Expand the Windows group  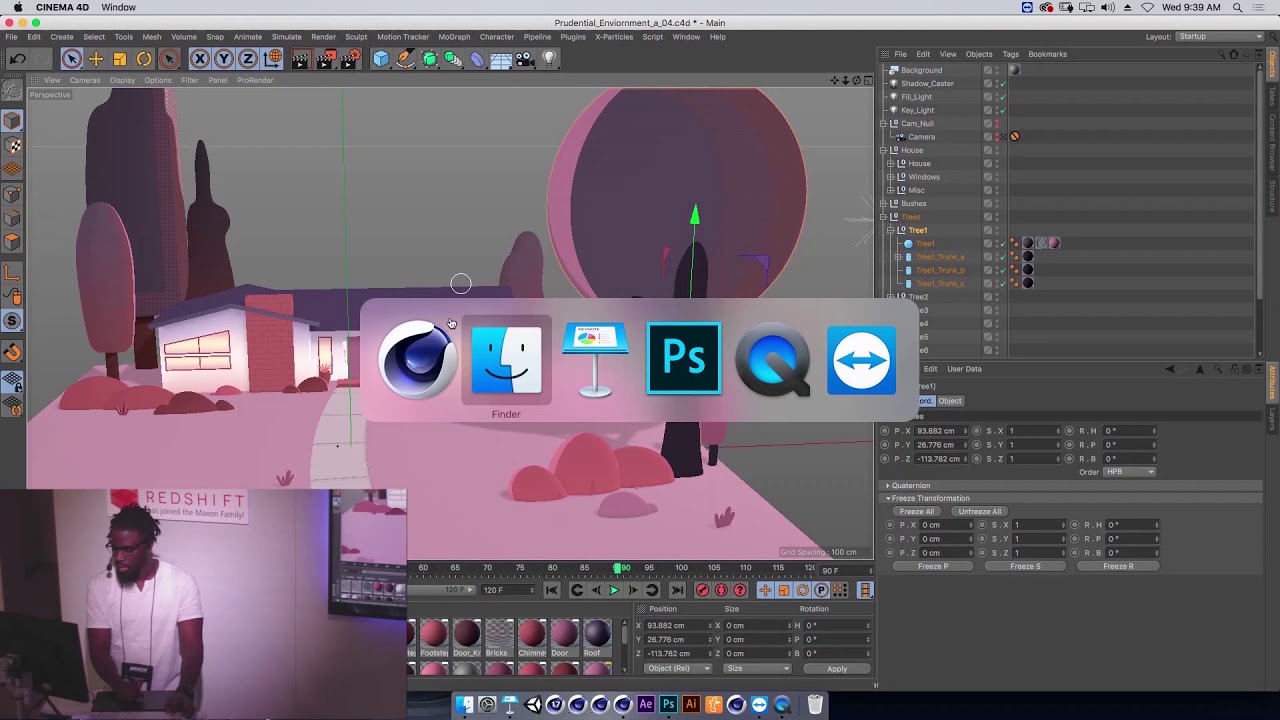click(x=891, y=177)
